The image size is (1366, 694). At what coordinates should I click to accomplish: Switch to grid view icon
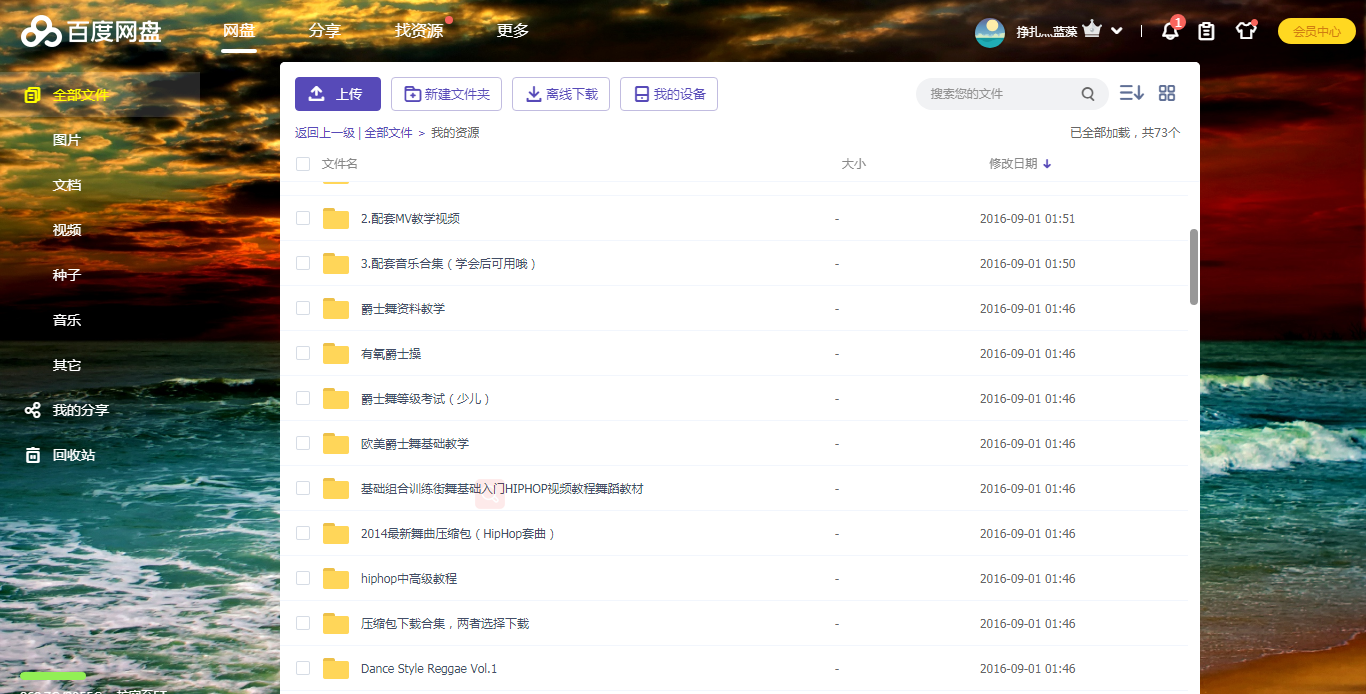1167,93
